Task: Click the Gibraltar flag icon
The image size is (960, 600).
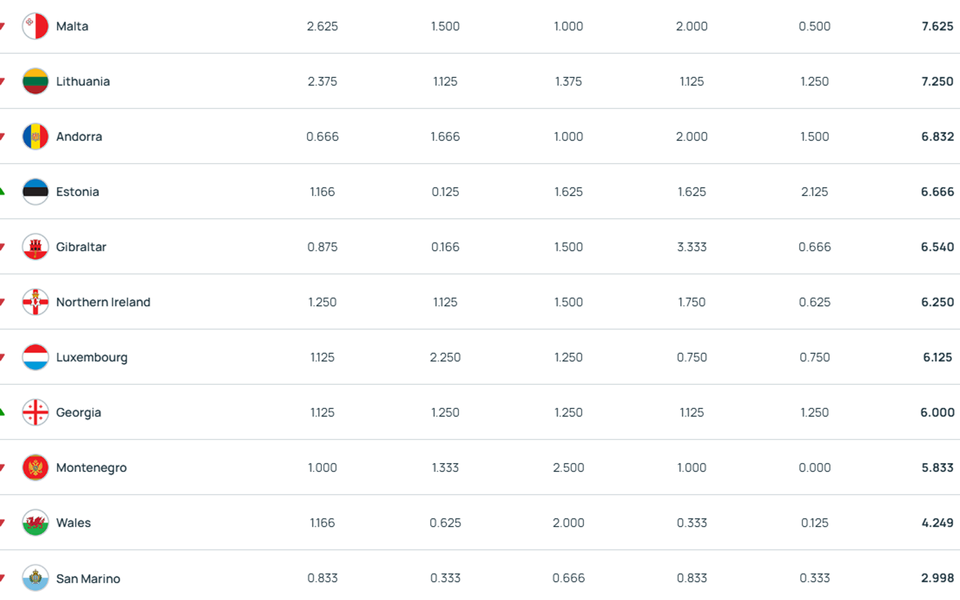Action: 36,247
